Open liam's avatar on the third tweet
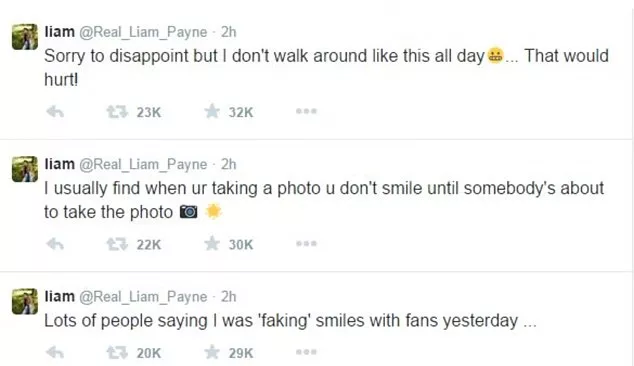Image resolution: width=634 pixels, height=366 pixels. click(x=25, y=301)
